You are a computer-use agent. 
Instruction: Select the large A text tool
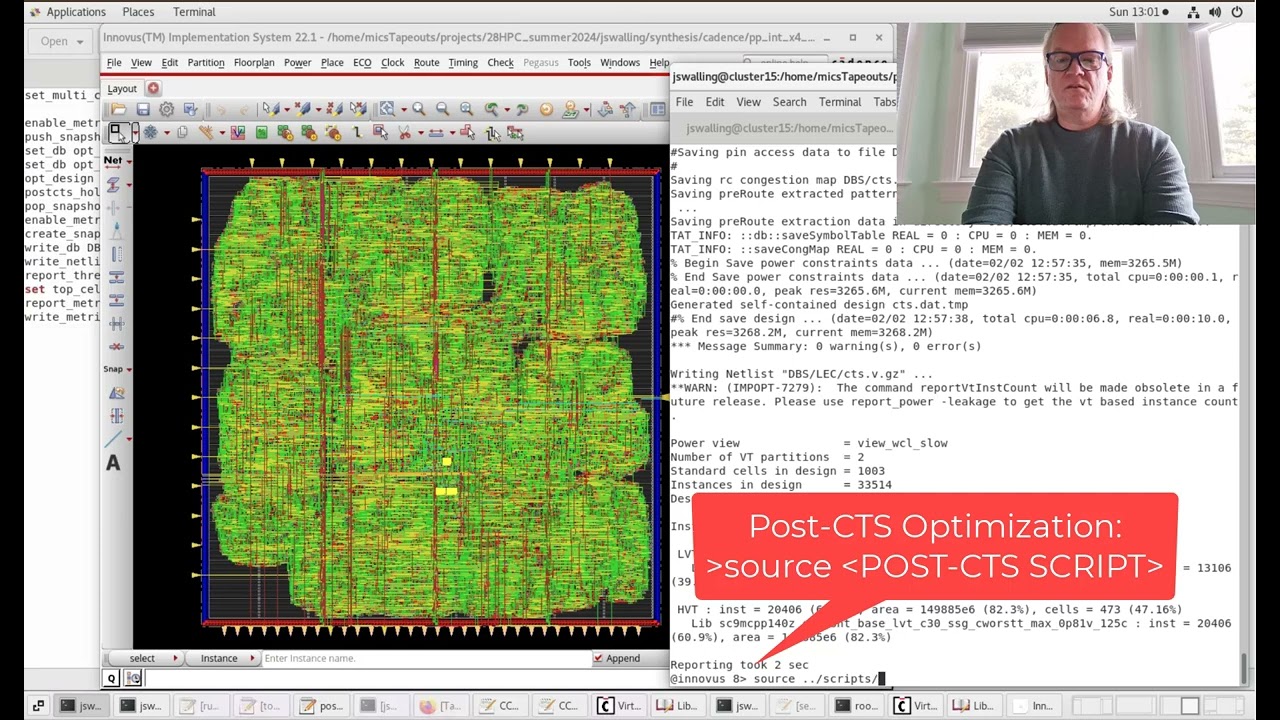[113, 463]
